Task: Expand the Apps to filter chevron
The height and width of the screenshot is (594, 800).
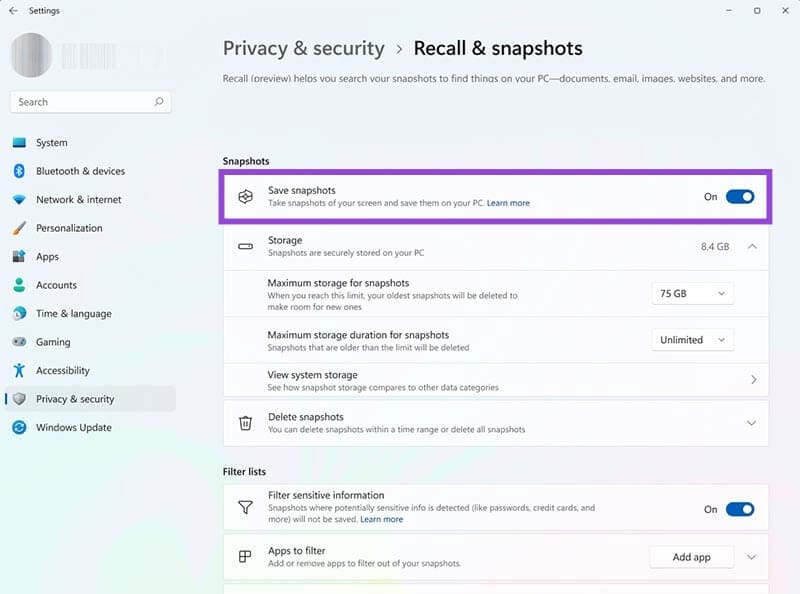Action: point(752,557)
